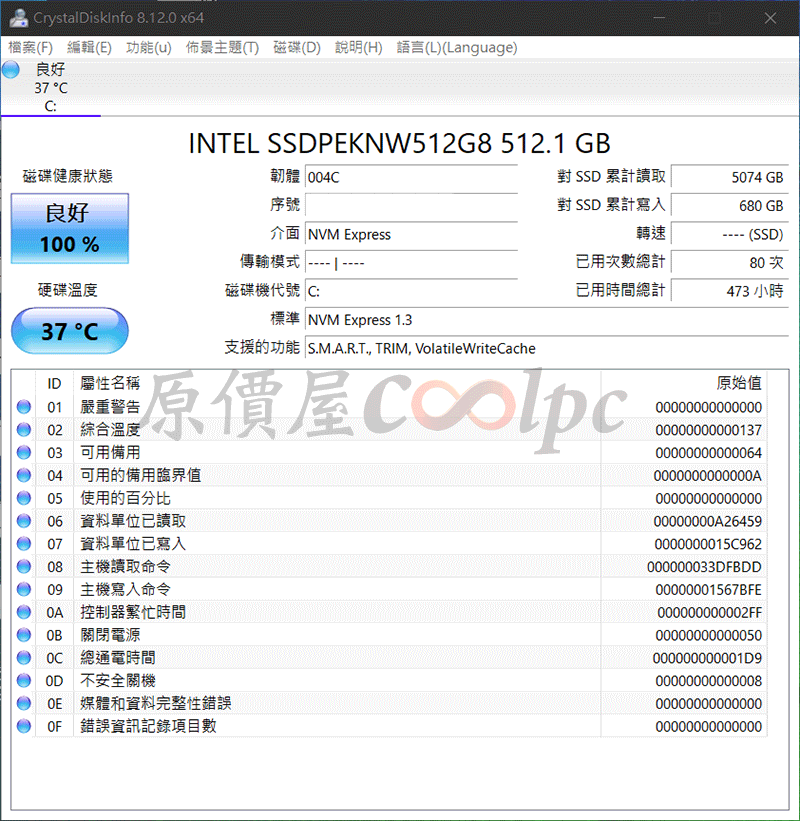Click the 傳輸模式 field showing ---- | ----
This screenshot has width=800, height=821.
tap(411, 262)
